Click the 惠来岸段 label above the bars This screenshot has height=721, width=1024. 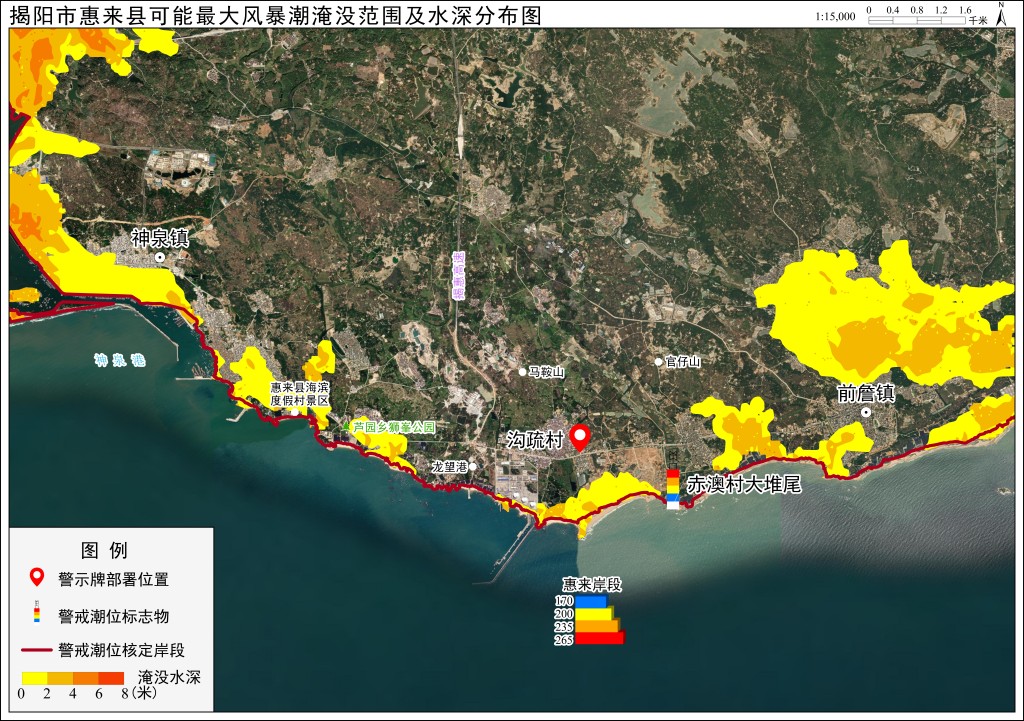[x=592, y=585]
